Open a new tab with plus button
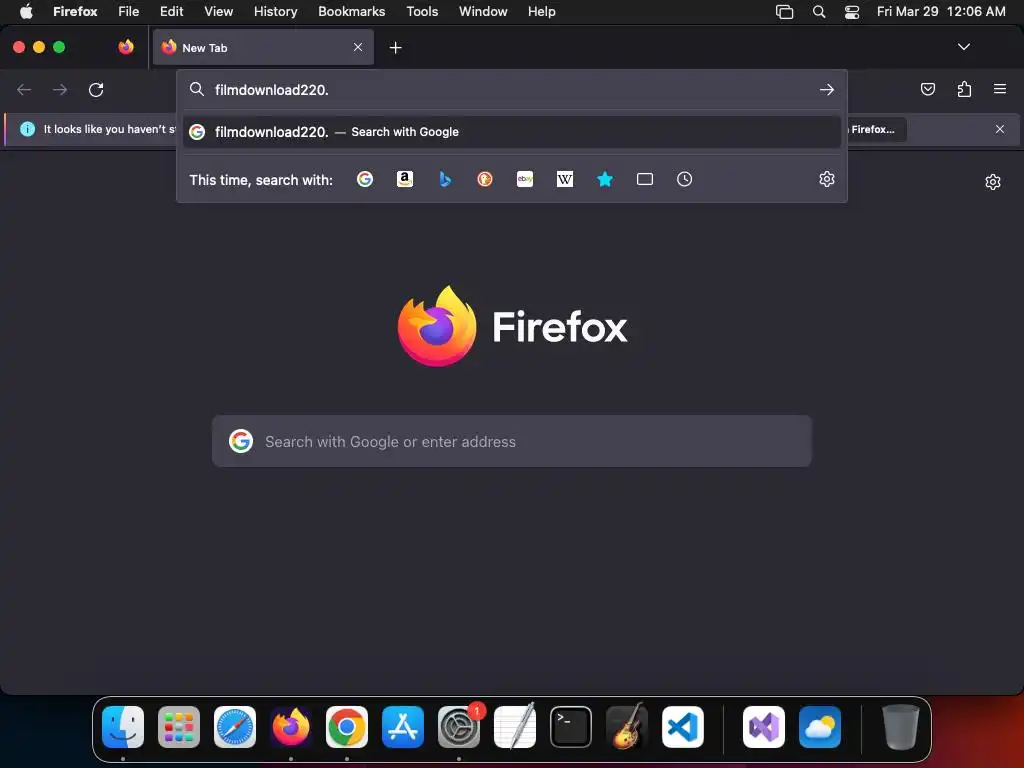The height and width of the screenshot is (768, 1024). coord(395,48)
